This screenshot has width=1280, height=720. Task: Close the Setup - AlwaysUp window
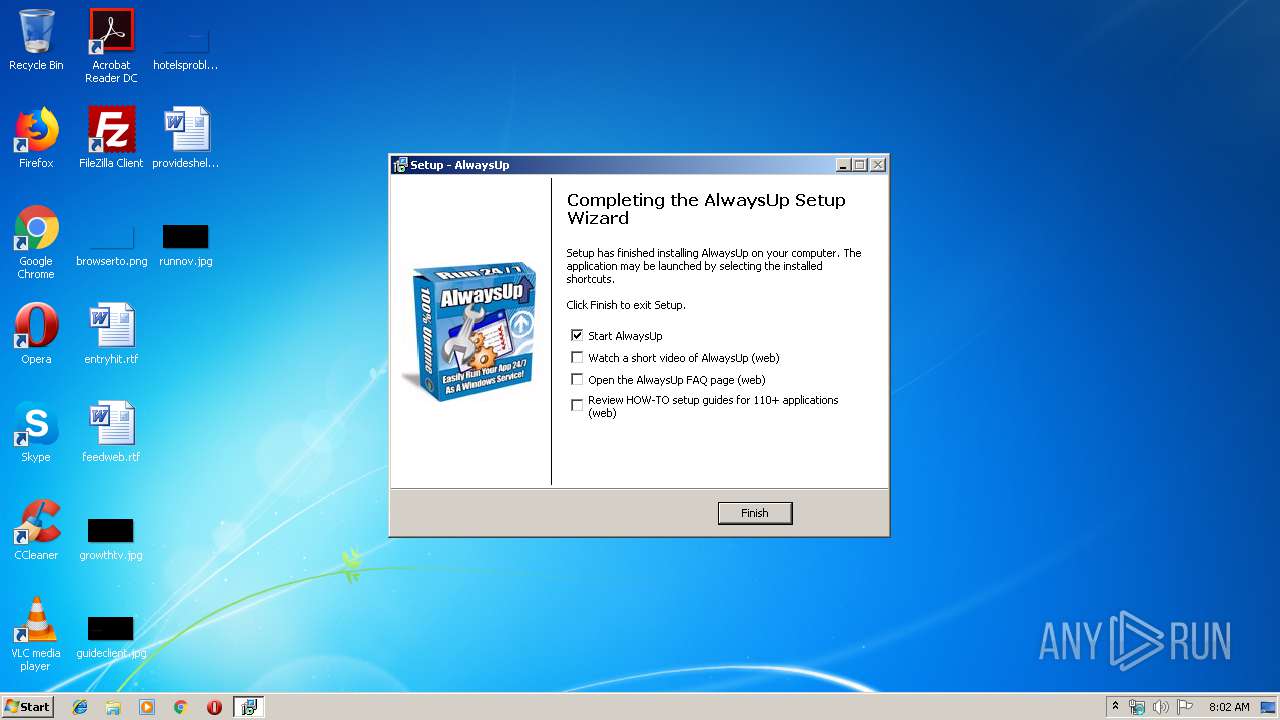pos(877,165)
